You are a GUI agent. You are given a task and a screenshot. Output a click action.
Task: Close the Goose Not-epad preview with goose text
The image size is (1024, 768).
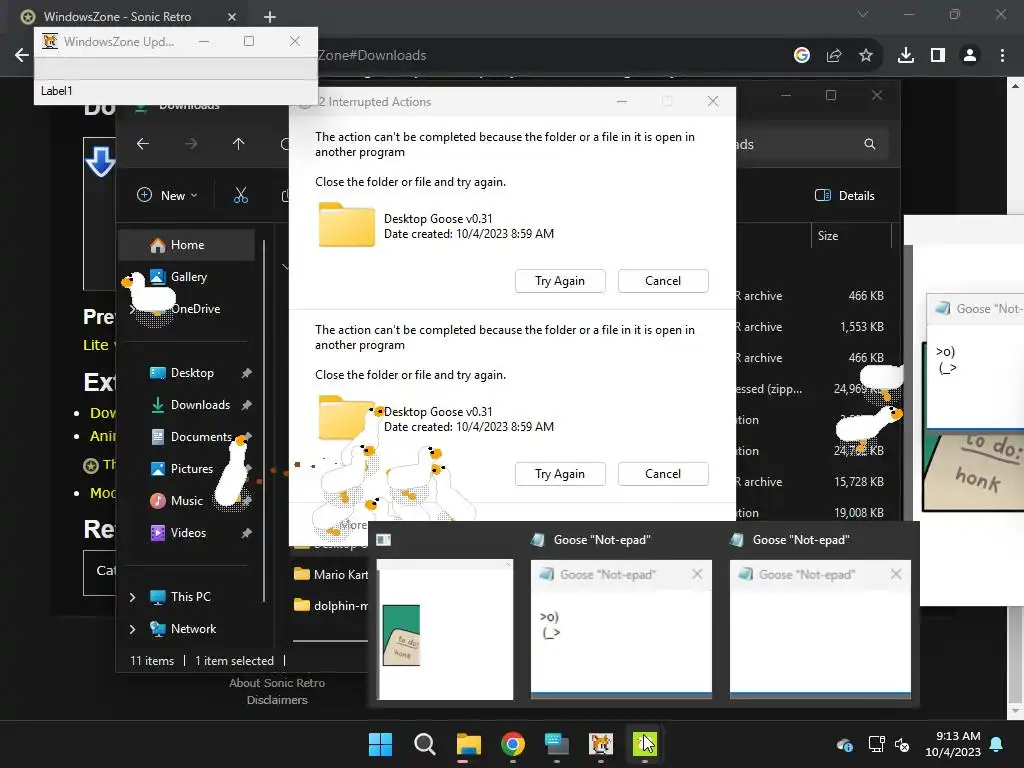click(x=697, y=574)
